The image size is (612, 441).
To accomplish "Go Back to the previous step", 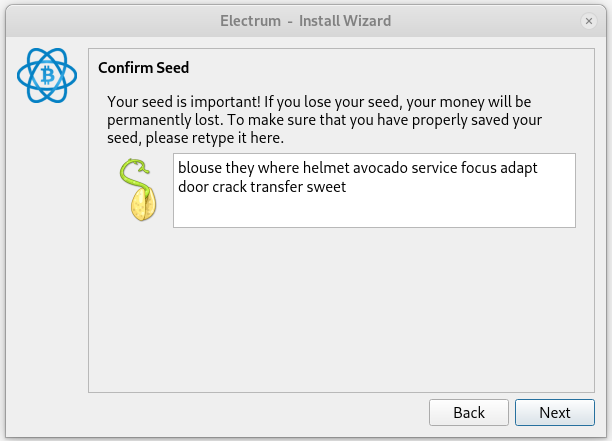I will [x=469, y=413].
